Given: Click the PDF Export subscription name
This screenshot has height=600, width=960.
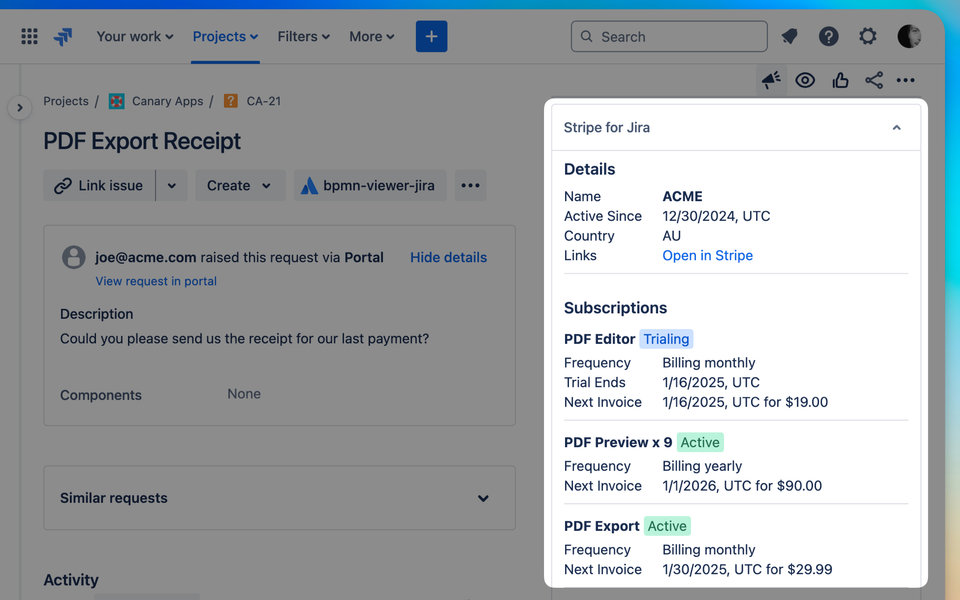Looking at the screenshot, I should tap(601, 526).
